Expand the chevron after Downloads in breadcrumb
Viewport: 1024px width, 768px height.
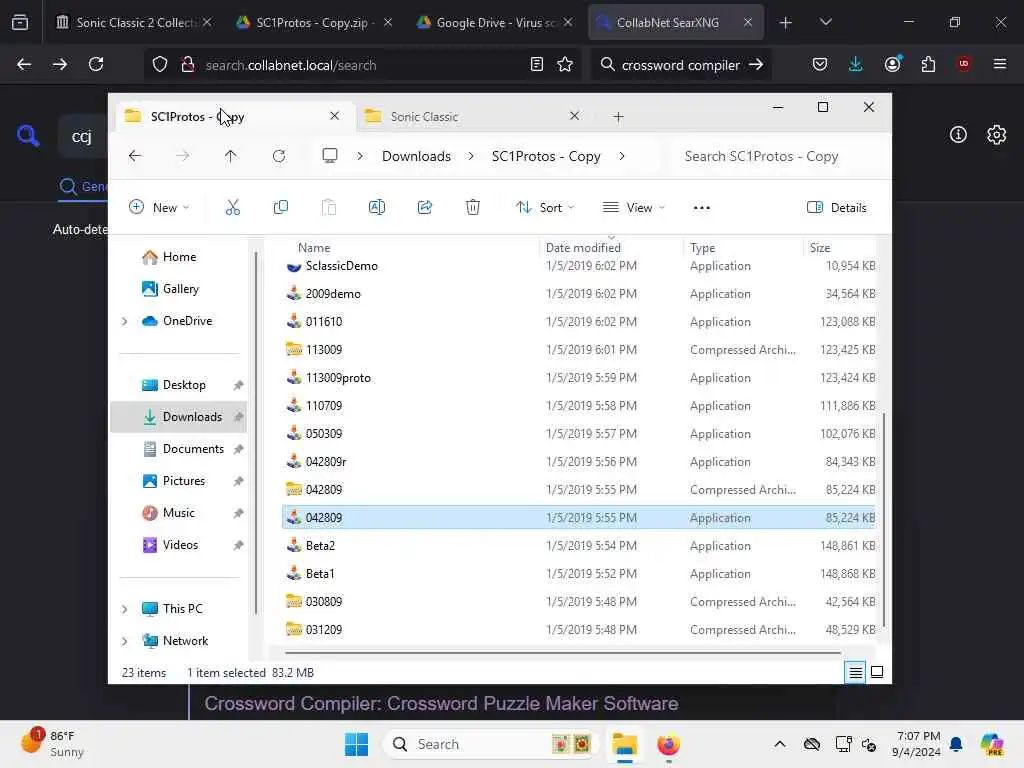point(471,156)
